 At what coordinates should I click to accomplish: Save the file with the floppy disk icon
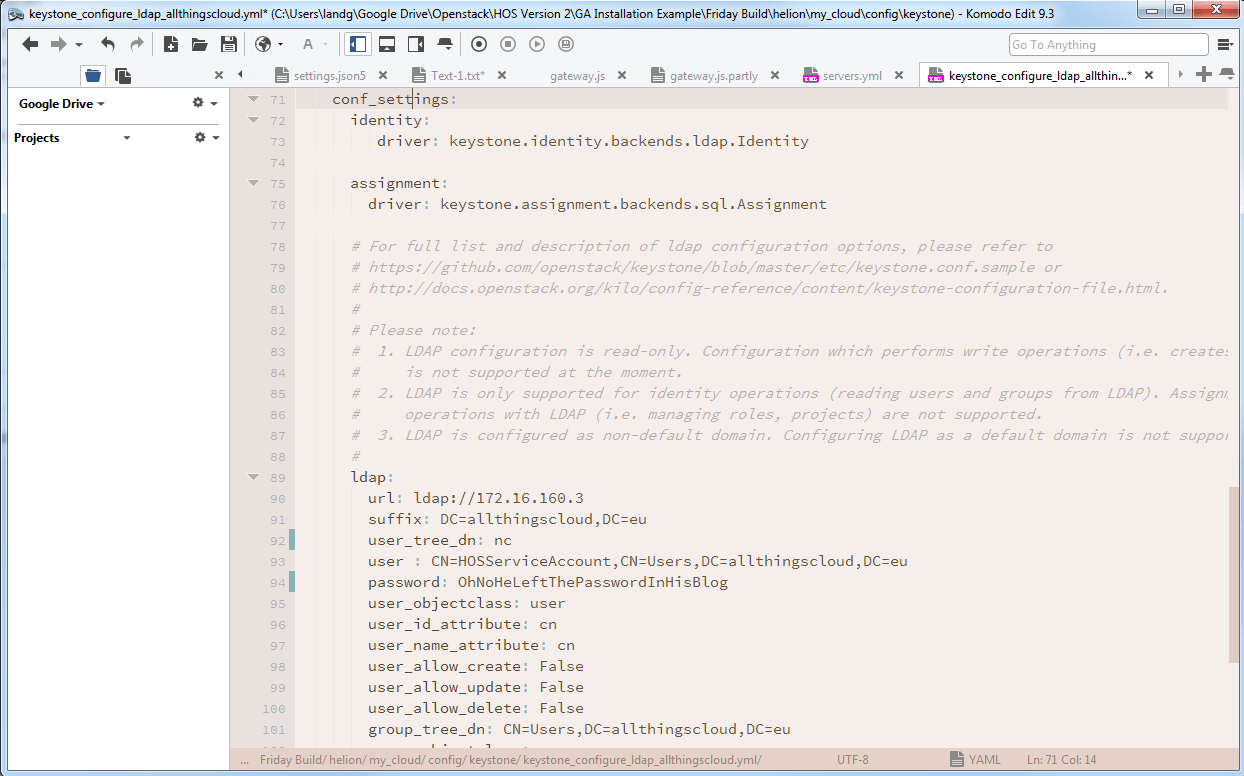228,44
